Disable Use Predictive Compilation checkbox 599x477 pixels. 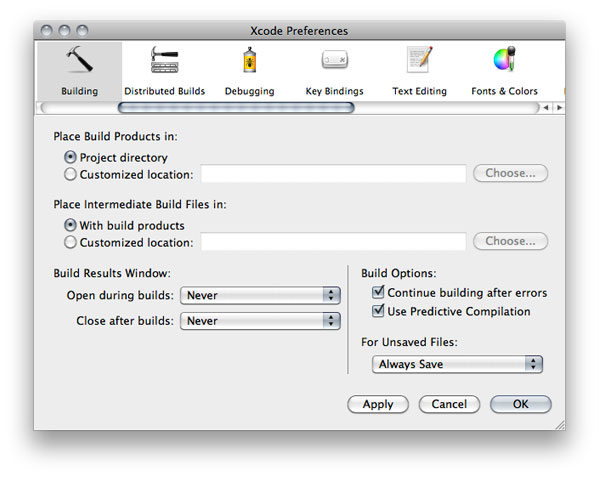coord(378,310)
